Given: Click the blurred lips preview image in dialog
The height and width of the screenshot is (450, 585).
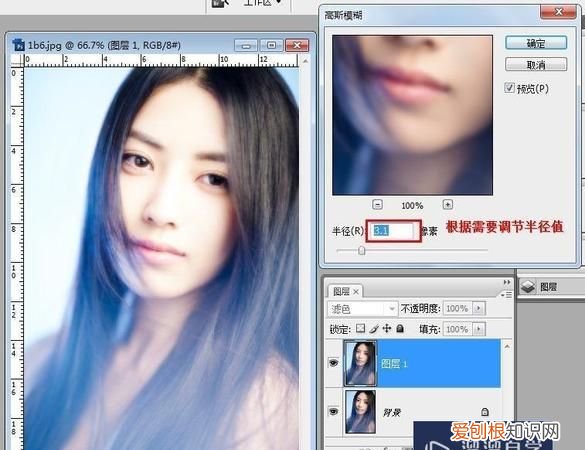Looking at the screenshot, I should (412, 115).
